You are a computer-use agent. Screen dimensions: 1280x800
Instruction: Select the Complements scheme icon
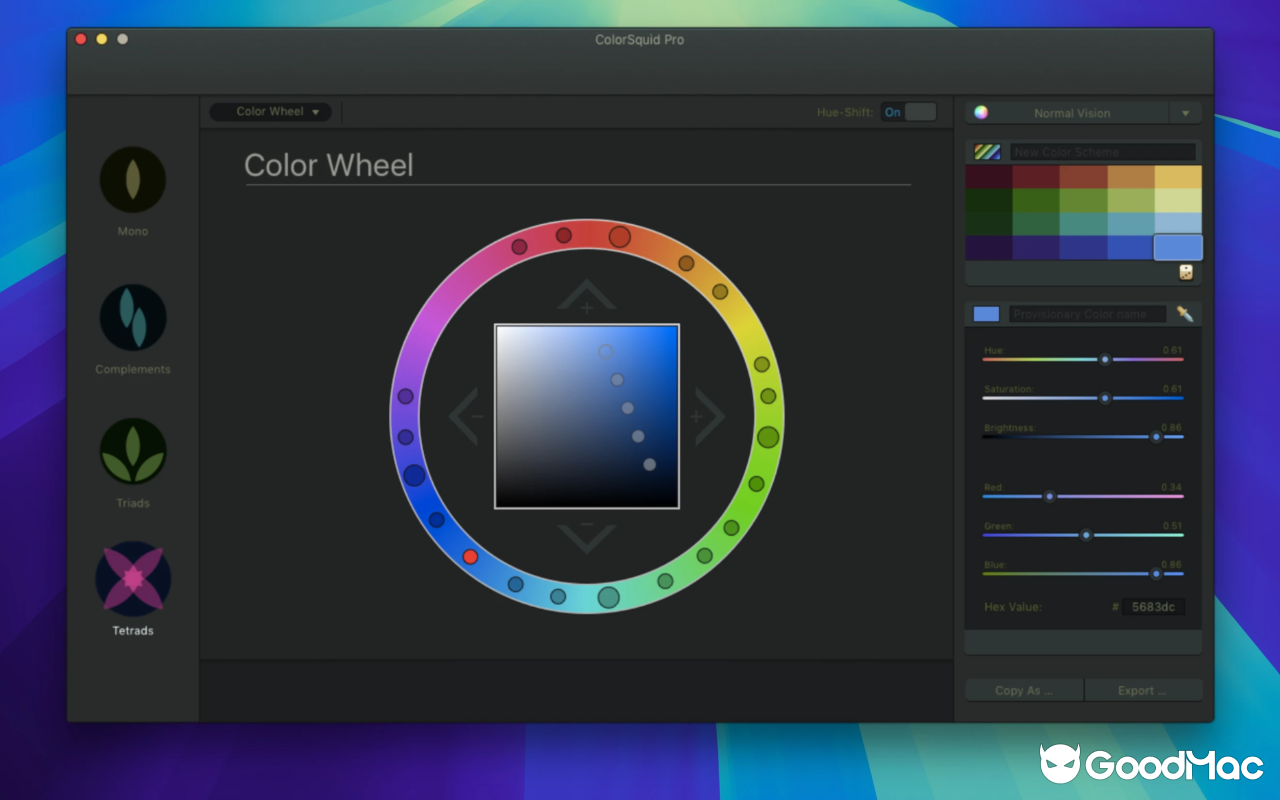[x=132, y=318]
